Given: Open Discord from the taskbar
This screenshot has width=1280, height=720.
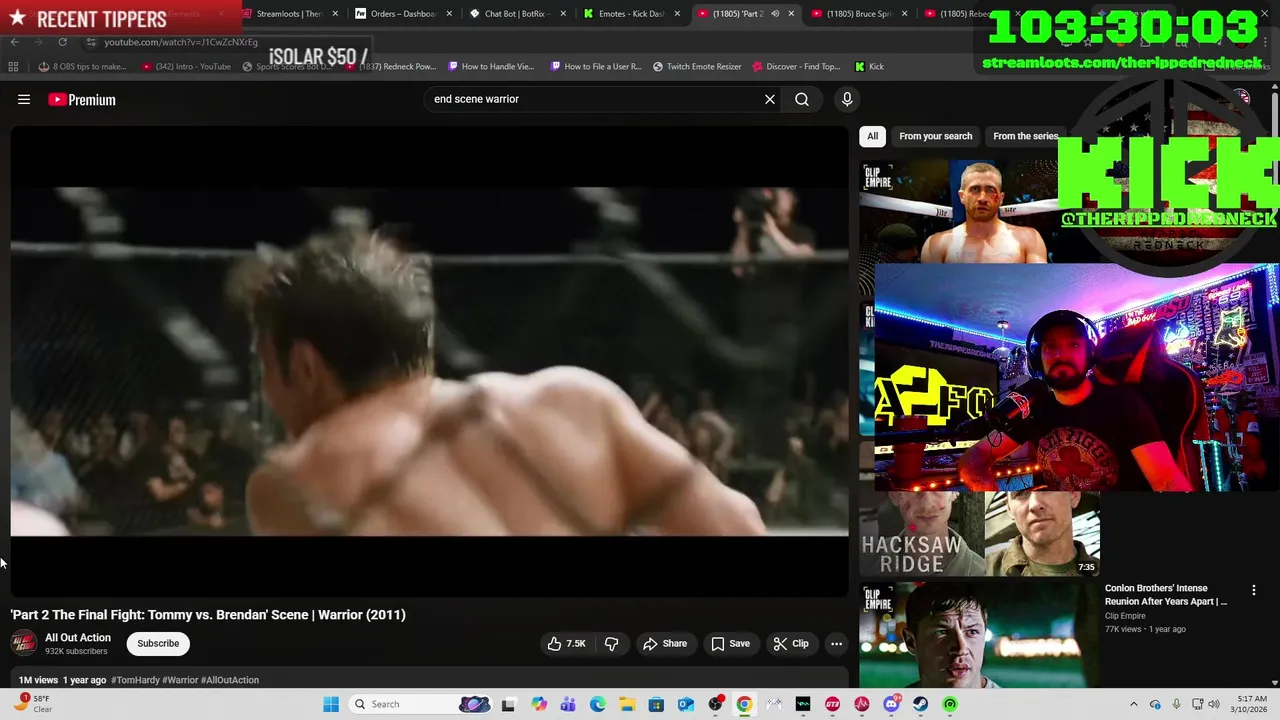Looking at the screenshot, I should coord(891,704).
